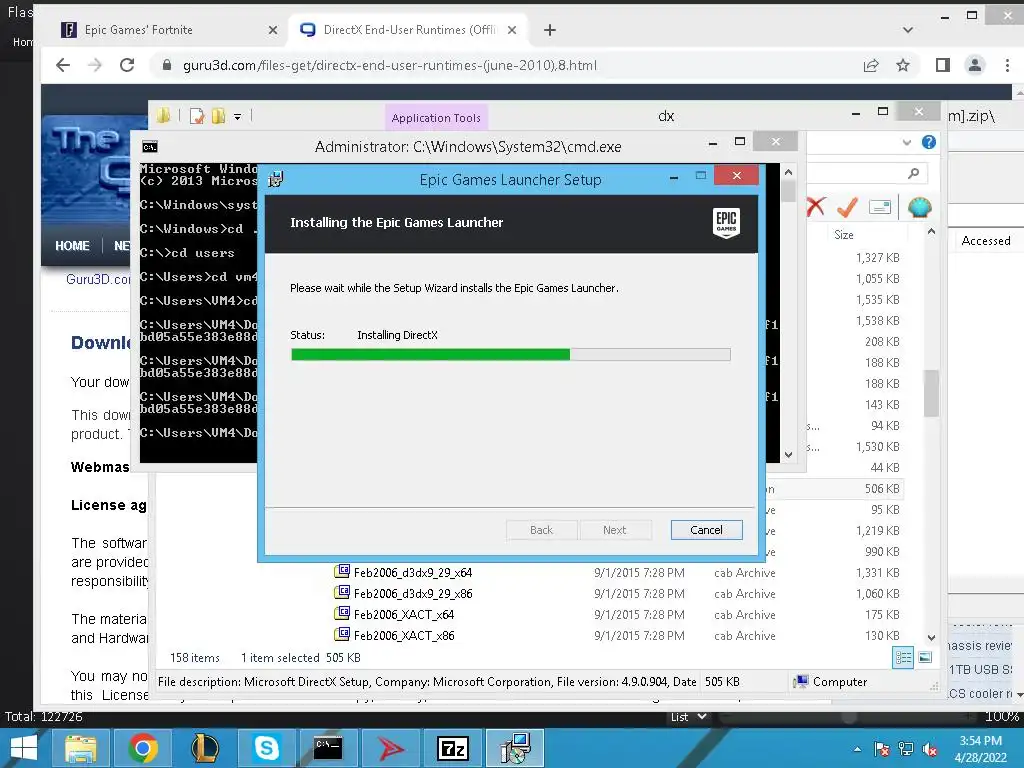Show hidden system tray icons
The width and height of the screenshot is (1024, 768).
(857, 749)
